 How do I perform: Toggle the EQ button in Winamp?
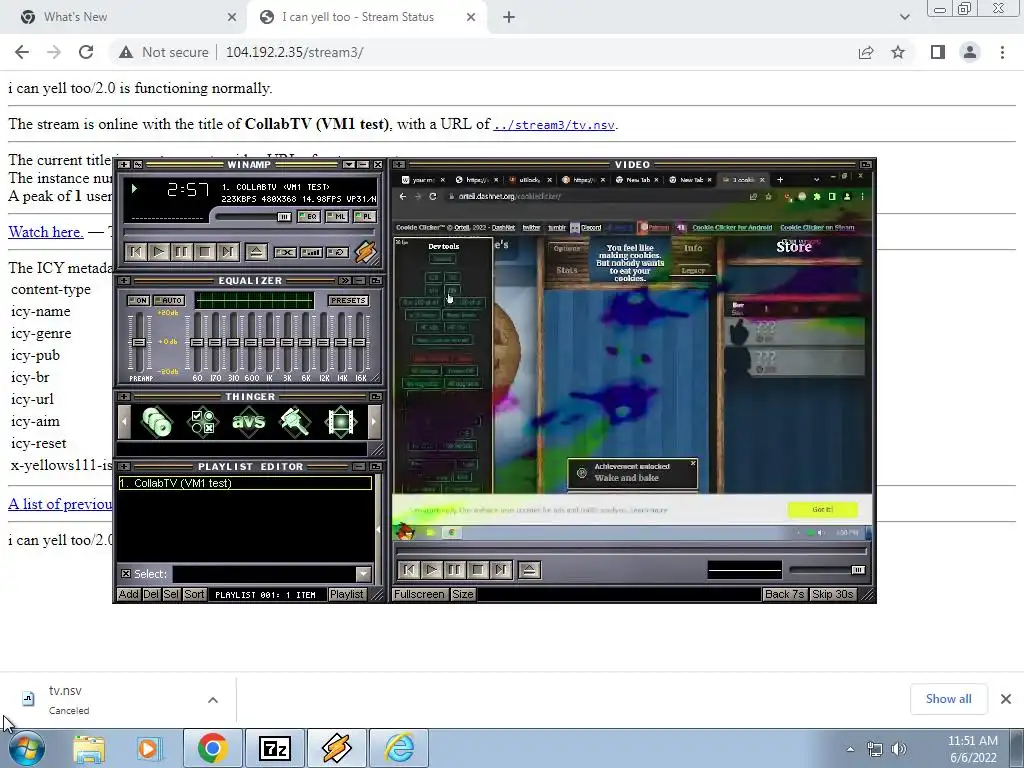308,217
